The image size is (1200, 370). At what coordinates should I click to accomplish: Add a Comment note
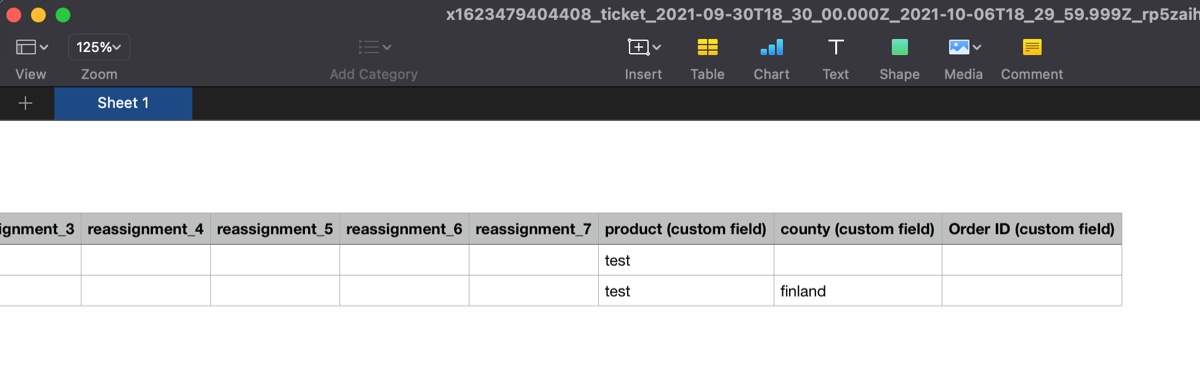[1032, 47]
